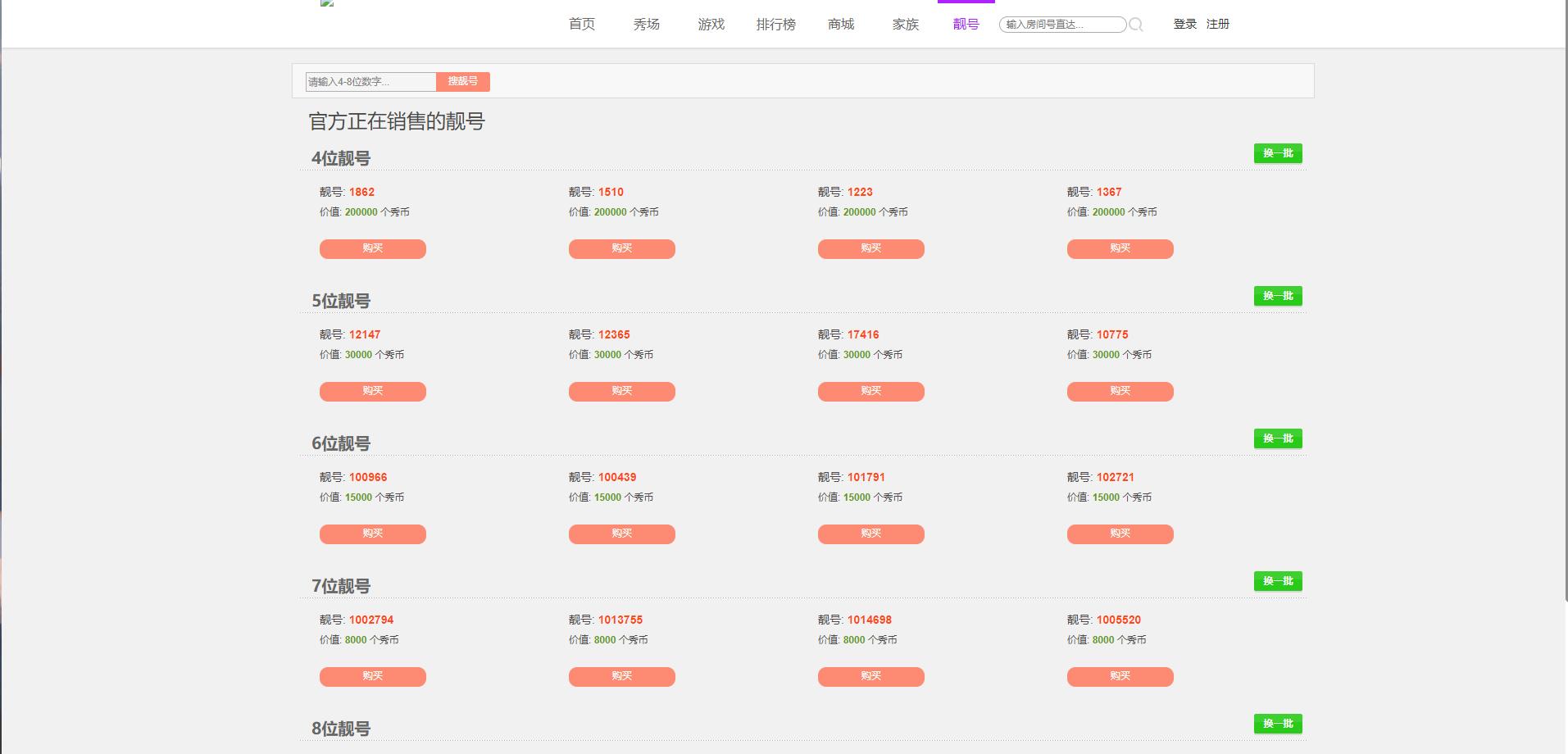Focus the room number search field
1568x754 pixels.
[x=1061, y=25]
